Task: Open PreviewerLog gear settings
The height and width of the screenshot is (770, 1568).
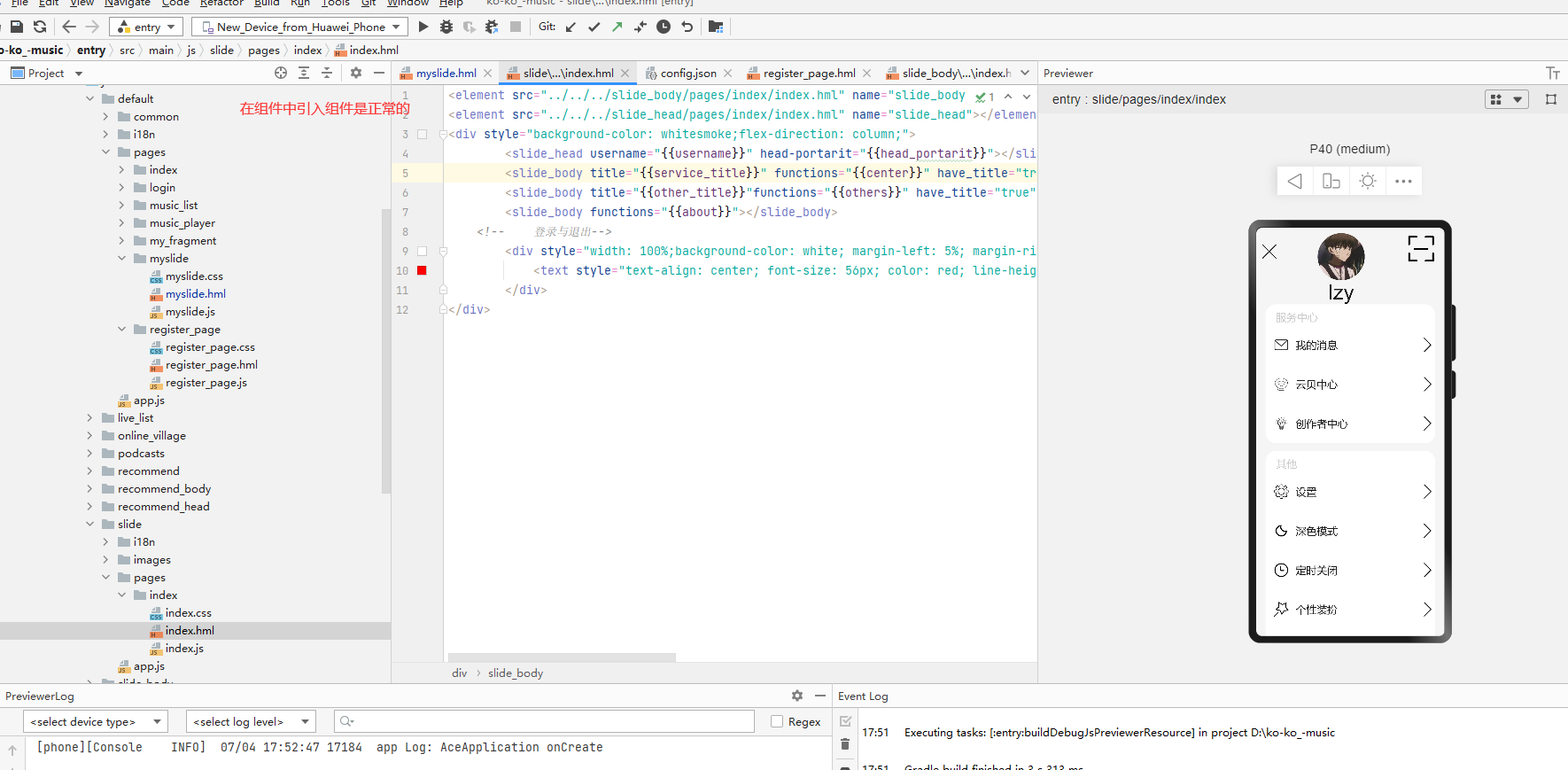Action: point(797,696)
